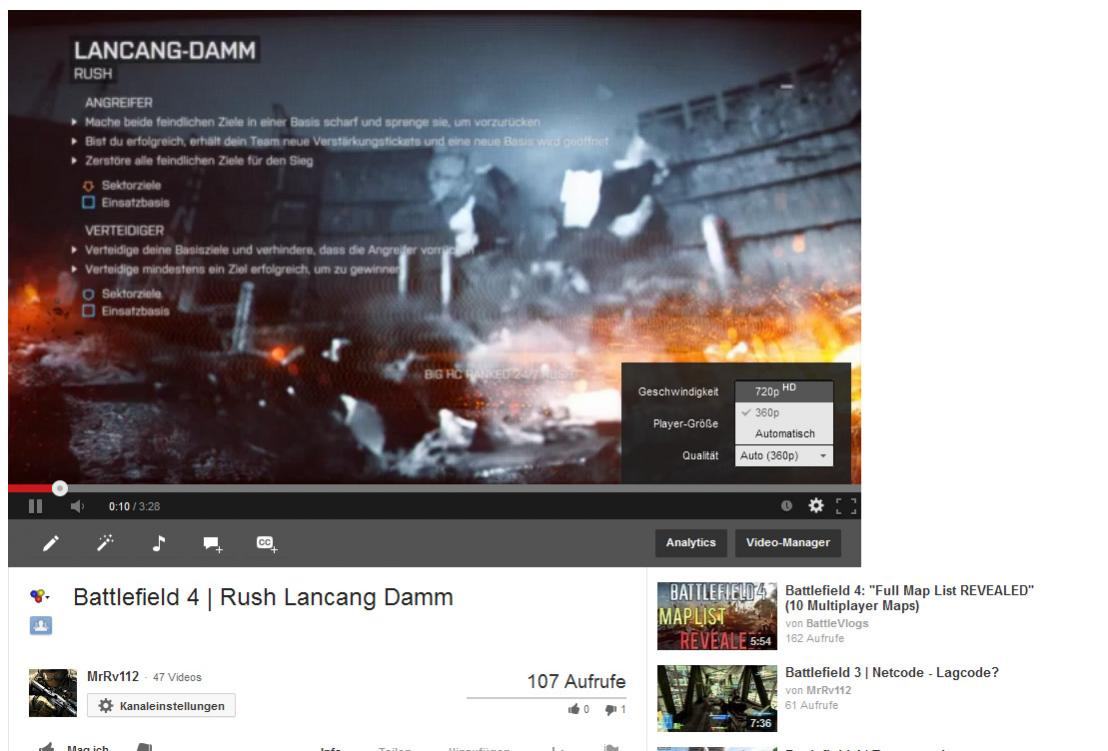Click the MrRv112 channel avatar
Image resolution: width=1108 pixels, height=751 pixels.
[x=53, y=693]
